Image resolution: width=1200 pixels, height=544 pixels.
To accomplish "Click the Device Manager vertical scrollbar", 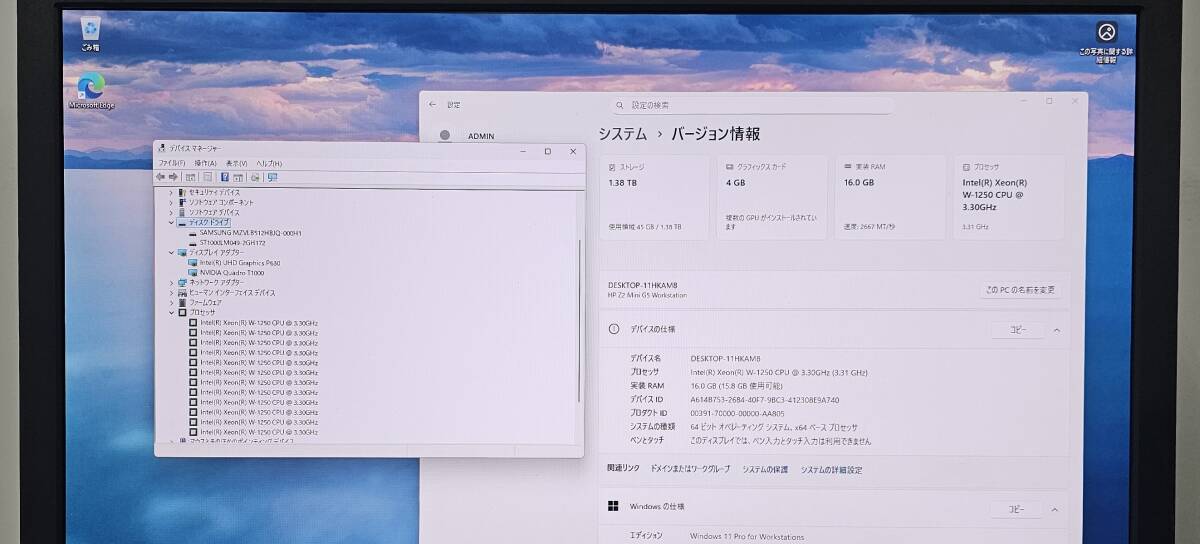I will click(579, 320).
